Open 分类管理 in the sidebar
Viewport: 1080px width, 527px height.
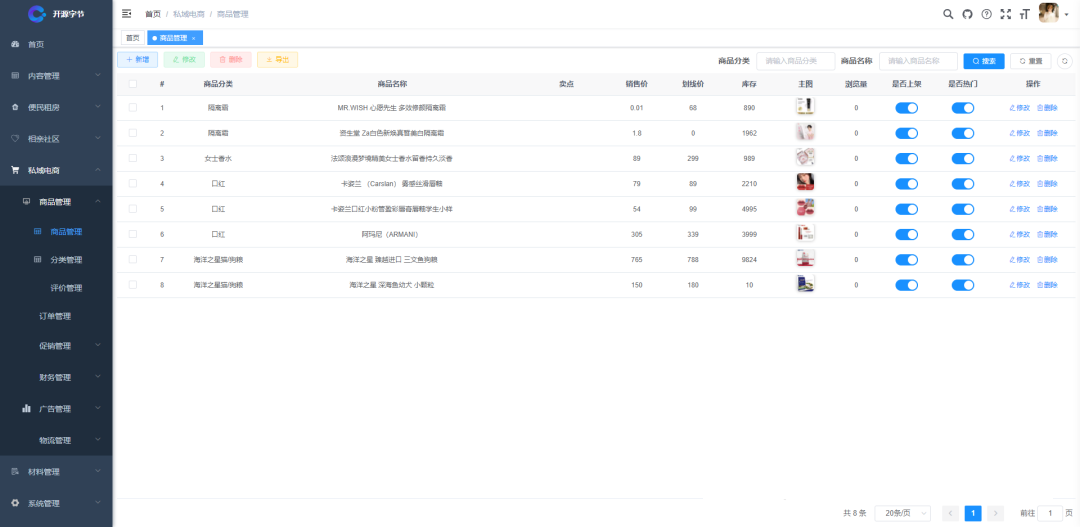coord(66,260)
